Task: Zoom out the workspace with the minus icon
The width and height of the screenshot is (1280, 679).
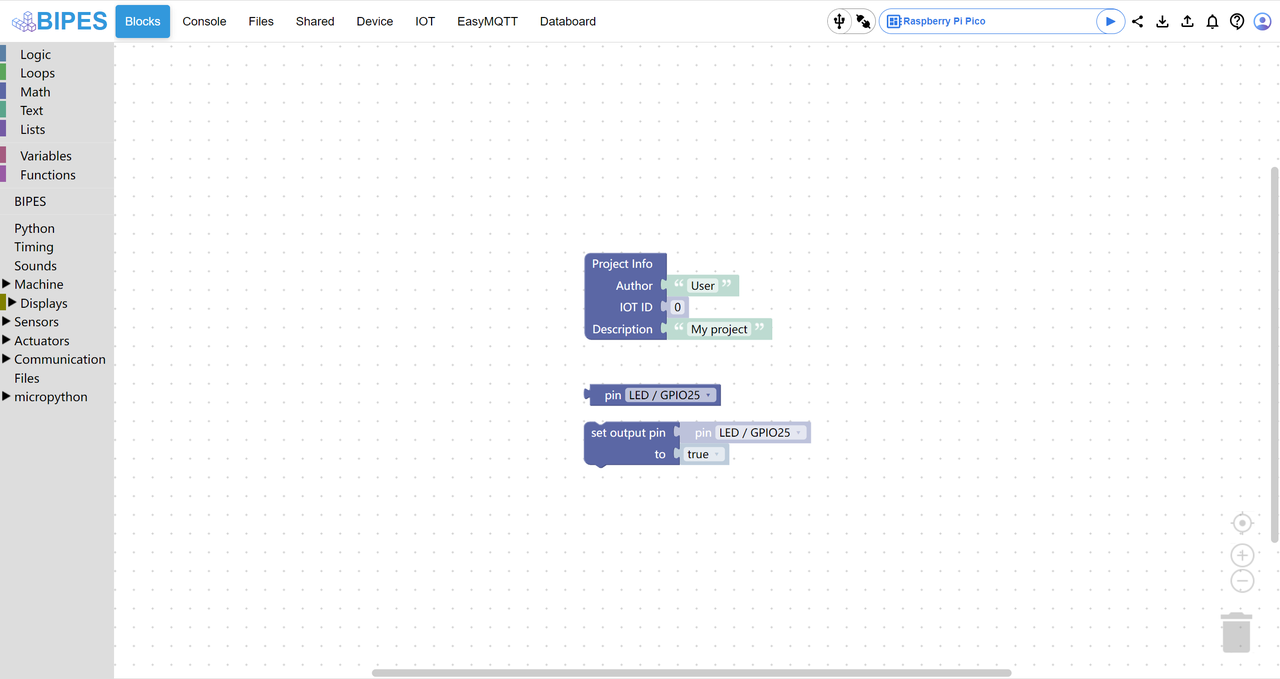Action: click(x=1242, y=581)
